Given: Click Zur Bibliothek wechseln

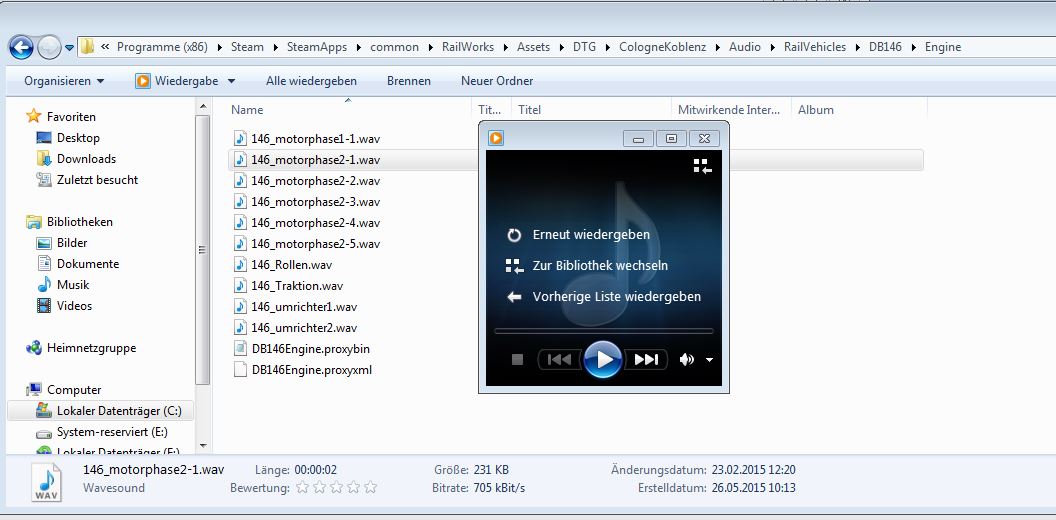Looking at the screenshot, I should click(x=600, y=265).
